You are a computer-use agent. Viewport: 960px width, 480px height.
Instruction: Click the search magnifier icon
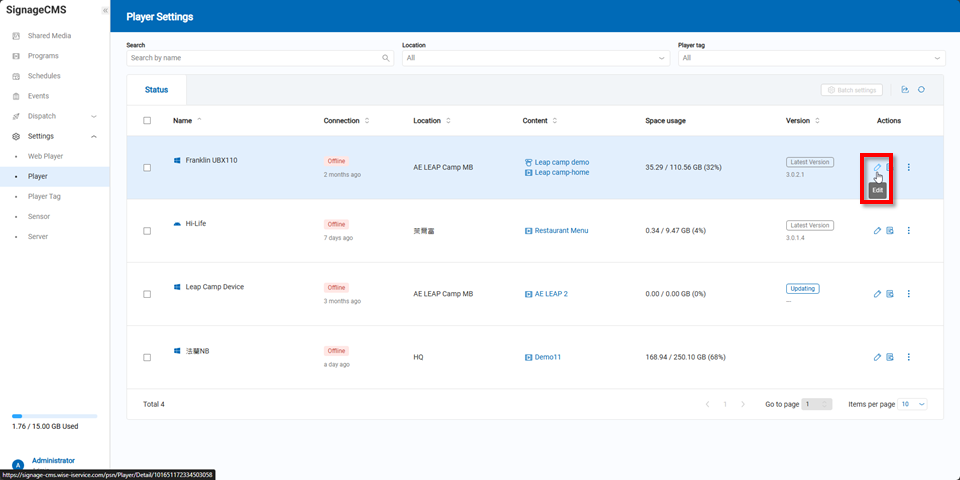tap(386, 58)
